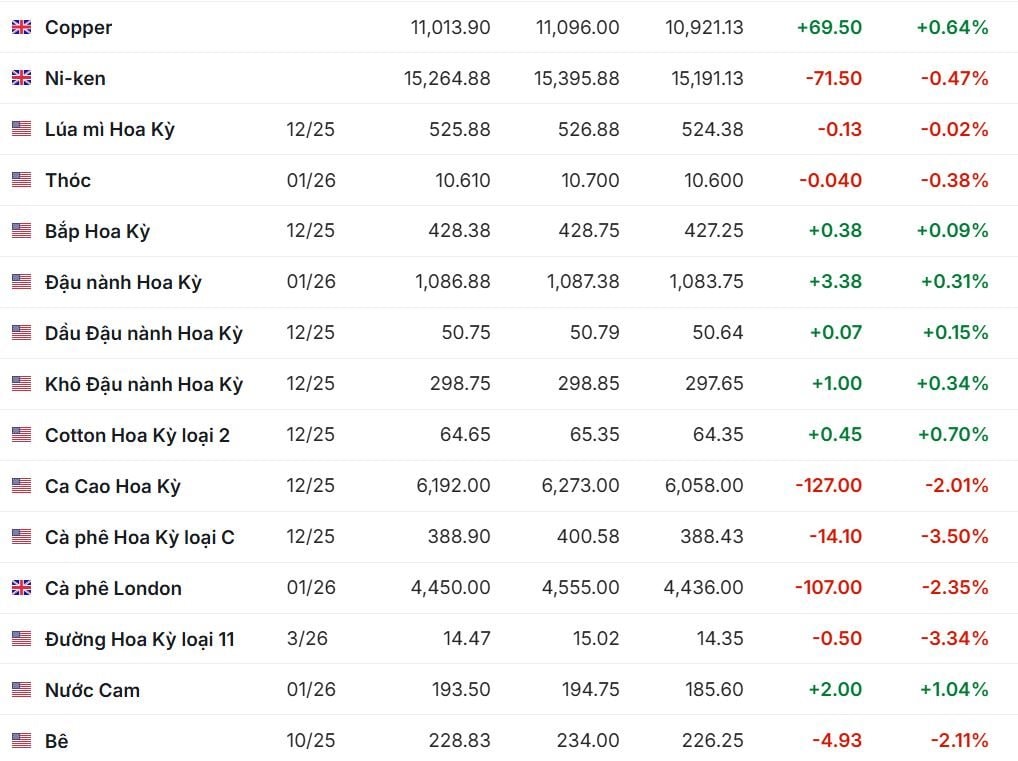Click the UK flag beside Copper
1018x761 pixels.
click(x=21, y=28)
